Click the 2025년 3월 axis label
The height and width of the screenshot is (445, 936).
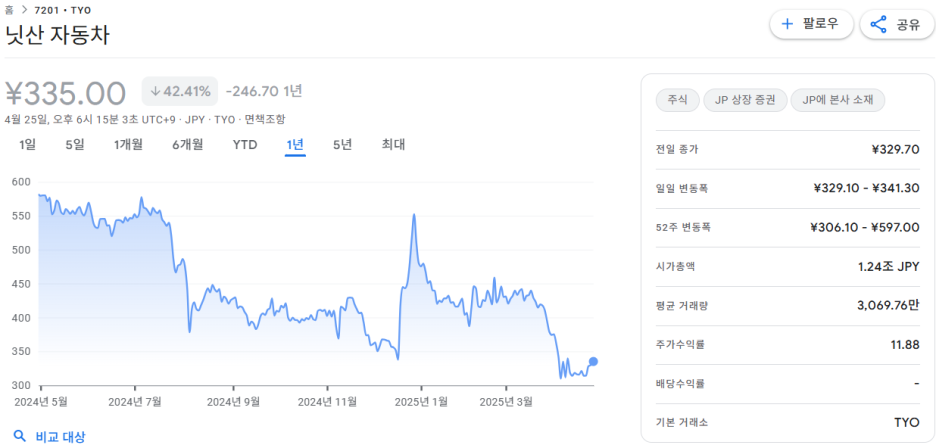[x=506, y=402]
